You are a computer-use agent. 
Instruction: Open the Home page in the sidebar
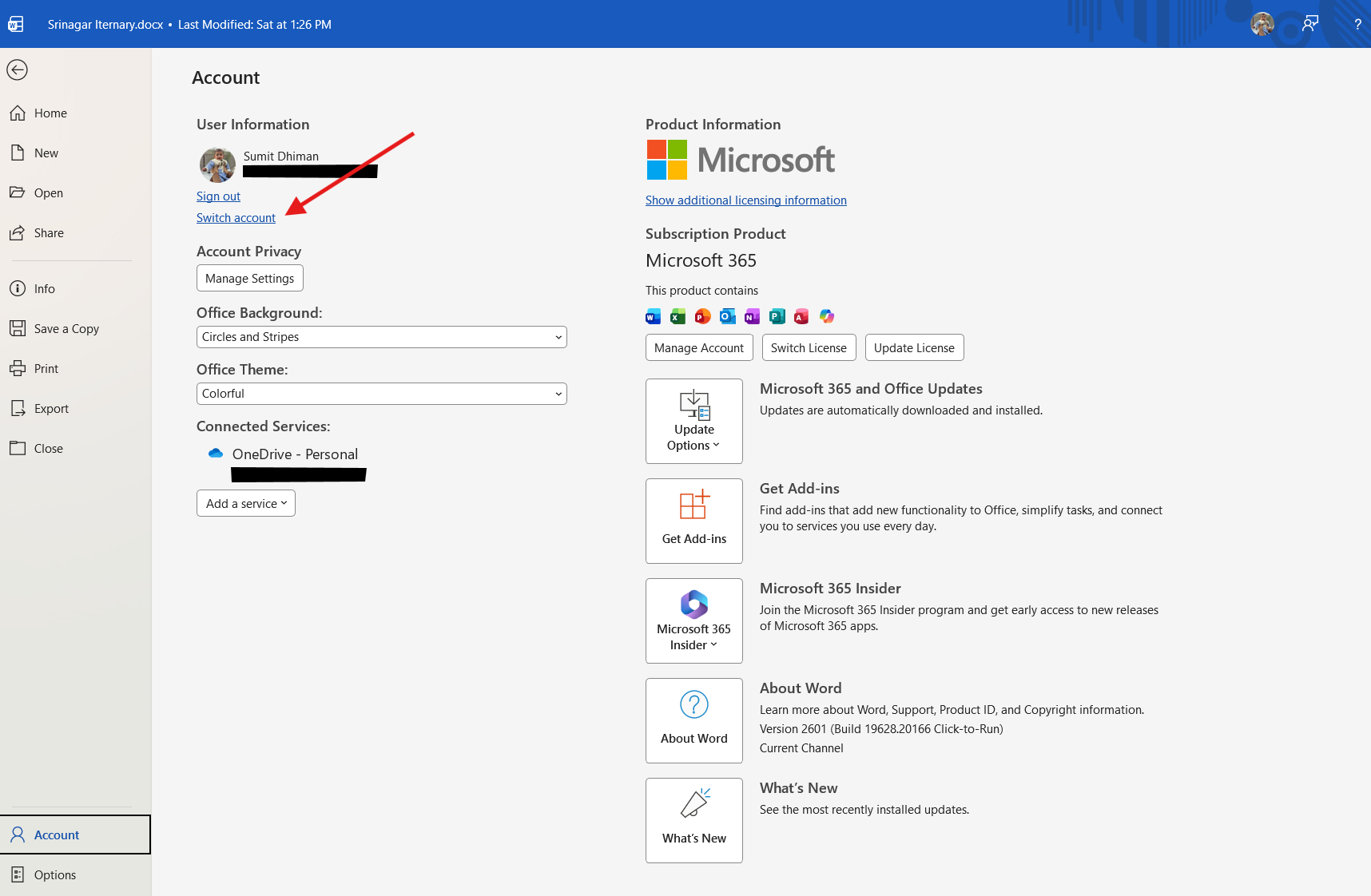pos(75,113)
